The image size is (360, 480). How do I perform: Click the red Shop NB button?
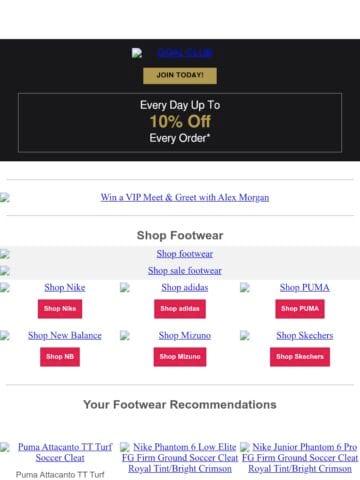pyautogui.click(x=60, y=357)
